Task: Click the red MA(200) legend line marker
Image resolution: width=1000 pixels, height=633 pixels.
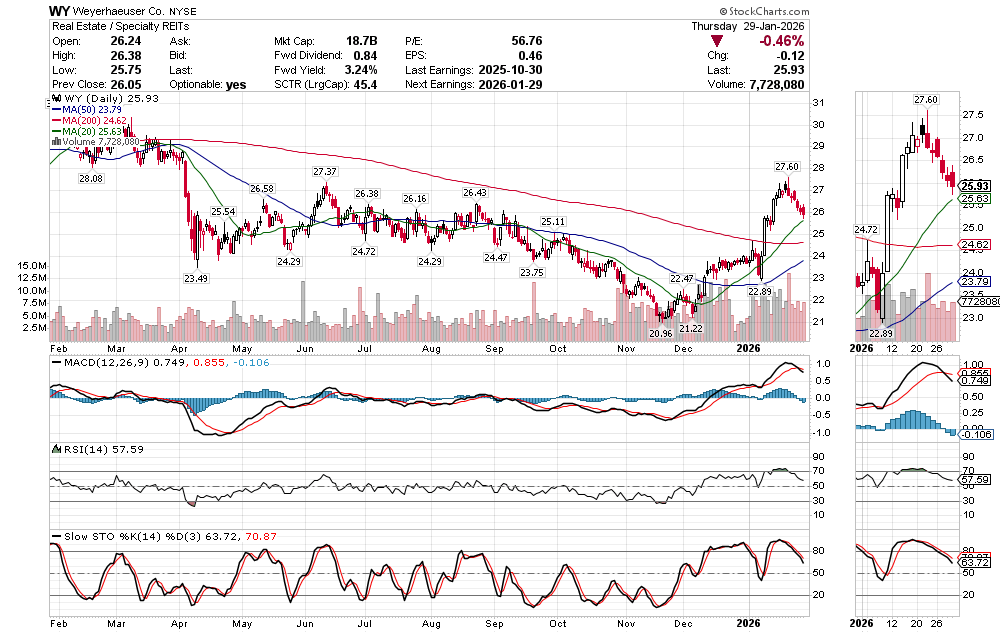Action: [x=56, y=120]
